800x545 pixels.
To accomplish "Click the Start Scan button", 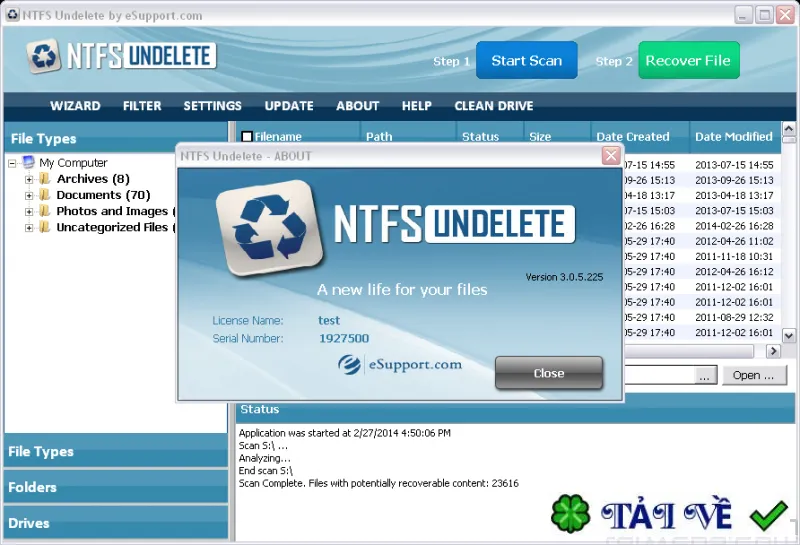I will 527,60.
